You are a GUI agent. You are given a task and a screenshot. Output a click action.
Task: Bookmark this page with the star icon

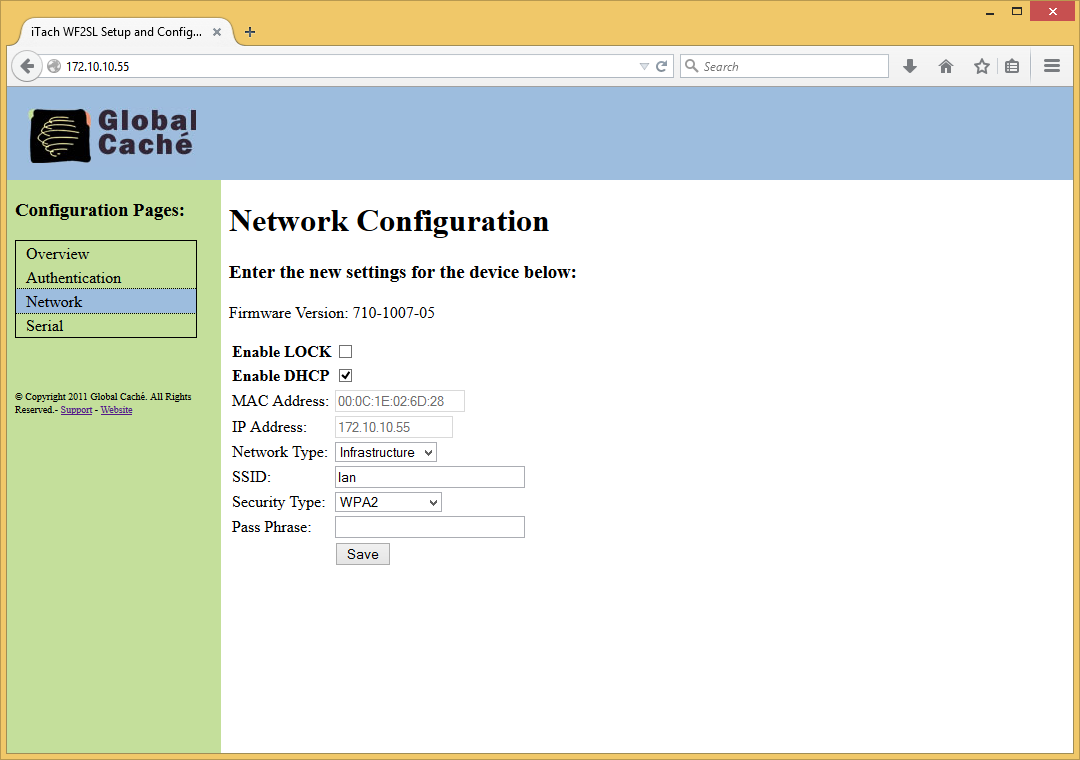pyautogui.click(x=982, y=66)
